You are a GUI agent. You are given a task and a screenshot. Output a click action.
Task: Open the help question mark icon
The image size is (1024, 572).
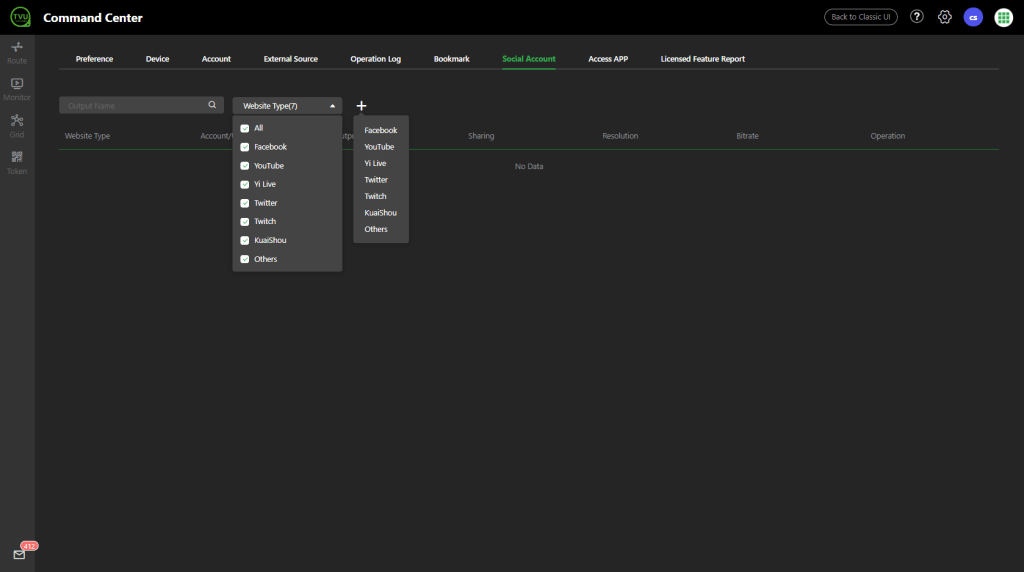917,17
